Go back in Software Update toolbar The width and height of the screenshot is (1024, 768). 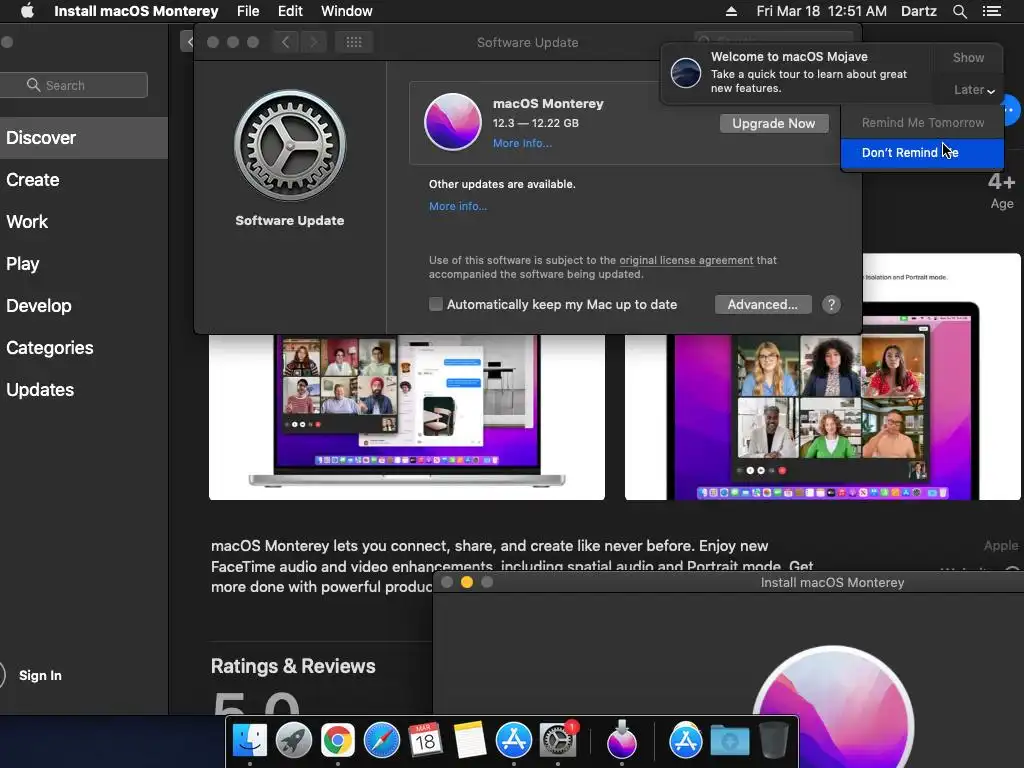click(x=285, y=42)
